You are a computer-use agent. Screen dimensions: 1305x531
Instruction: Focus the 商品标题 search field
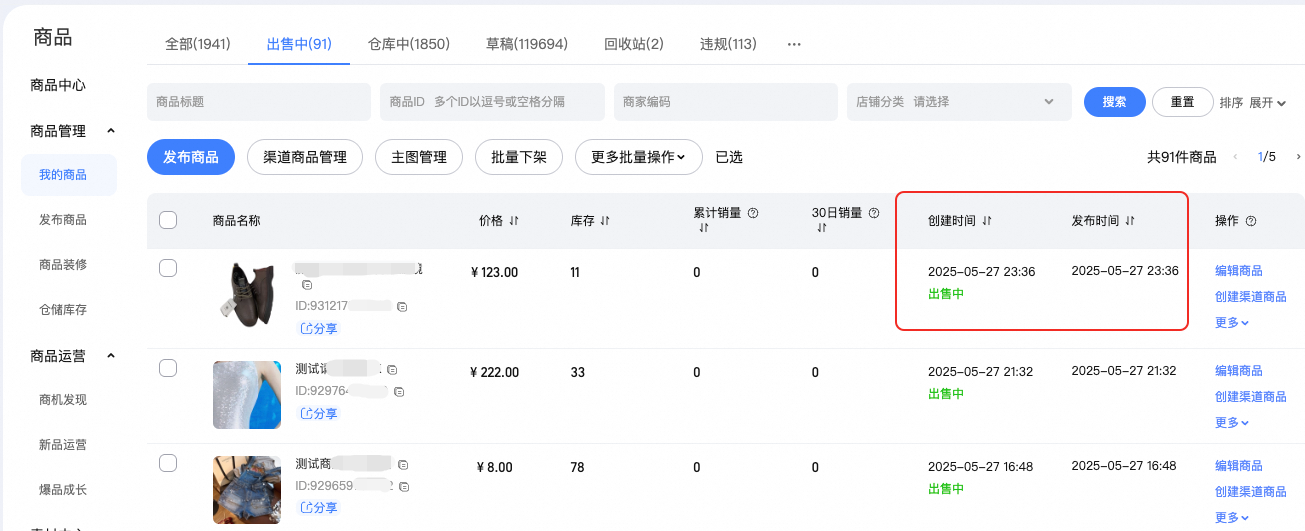click(x=259, y=102)
